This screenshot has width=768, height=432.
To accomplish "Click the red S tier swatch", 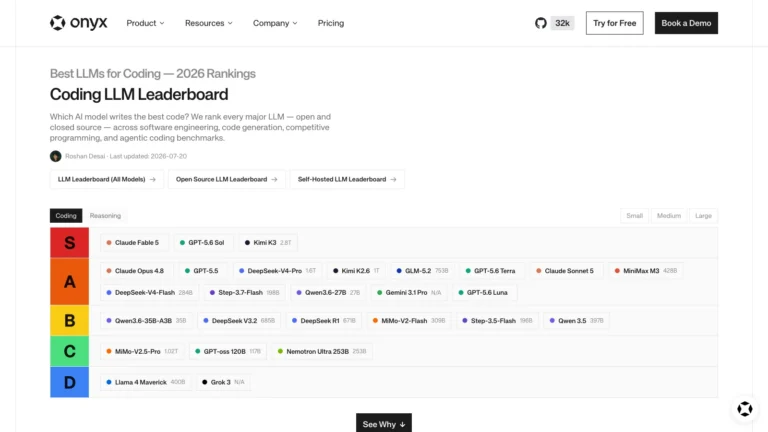I will click(70, 242).
